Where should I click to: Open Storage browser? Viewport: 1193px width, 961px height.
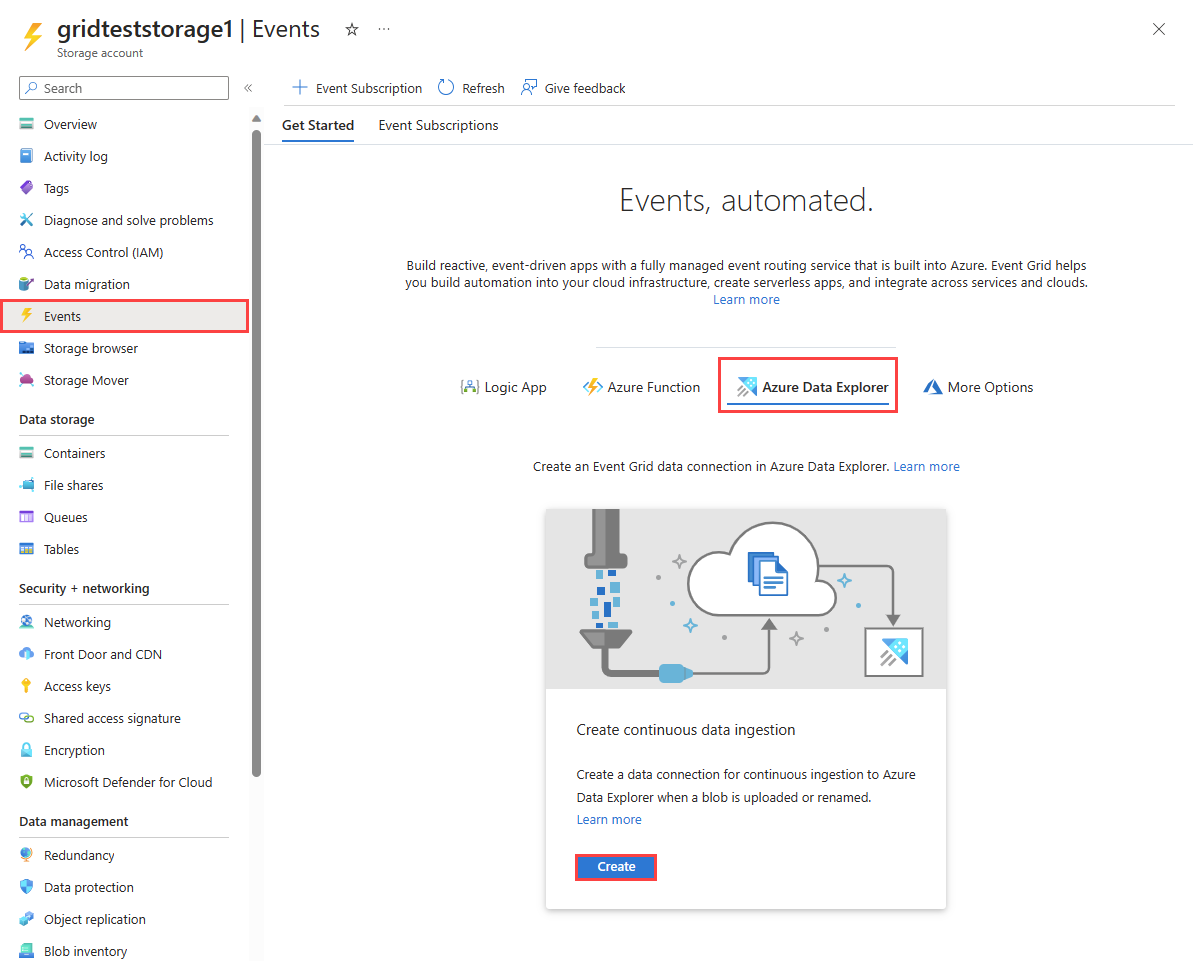[x=91, y=348]
